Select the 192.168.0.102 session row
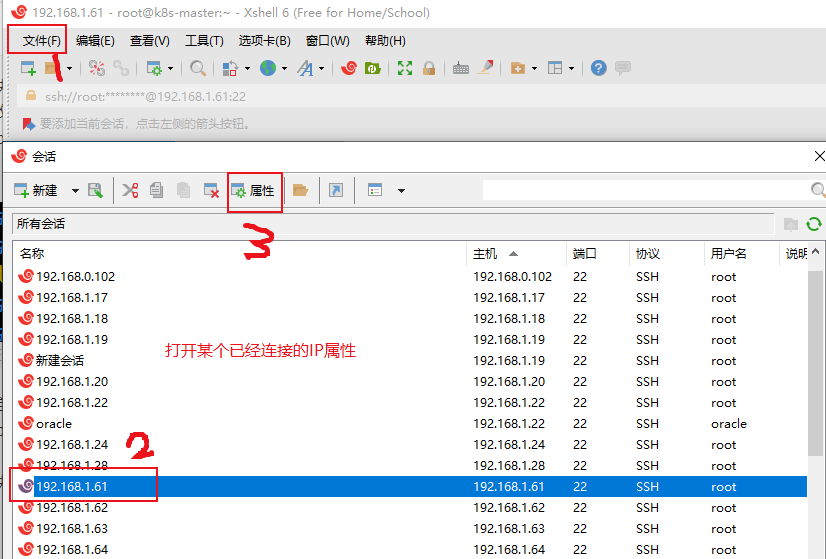 pyautogui.click(x=410, y=277)
